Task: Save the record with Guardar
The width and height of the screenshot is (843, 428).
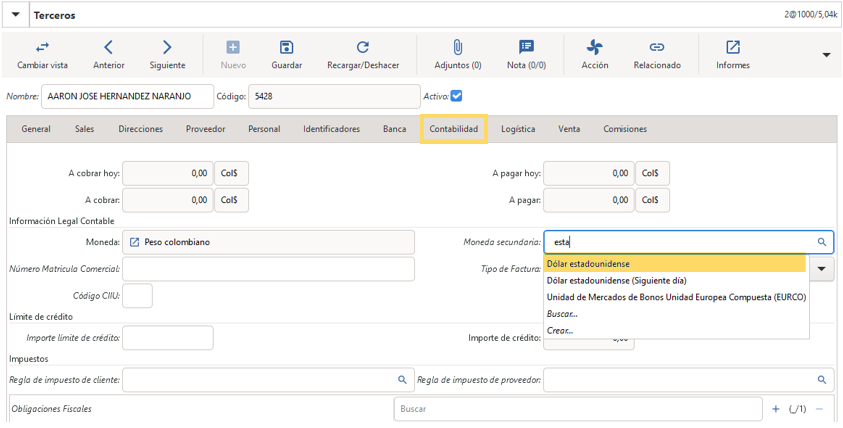Action: click(287, 48)
